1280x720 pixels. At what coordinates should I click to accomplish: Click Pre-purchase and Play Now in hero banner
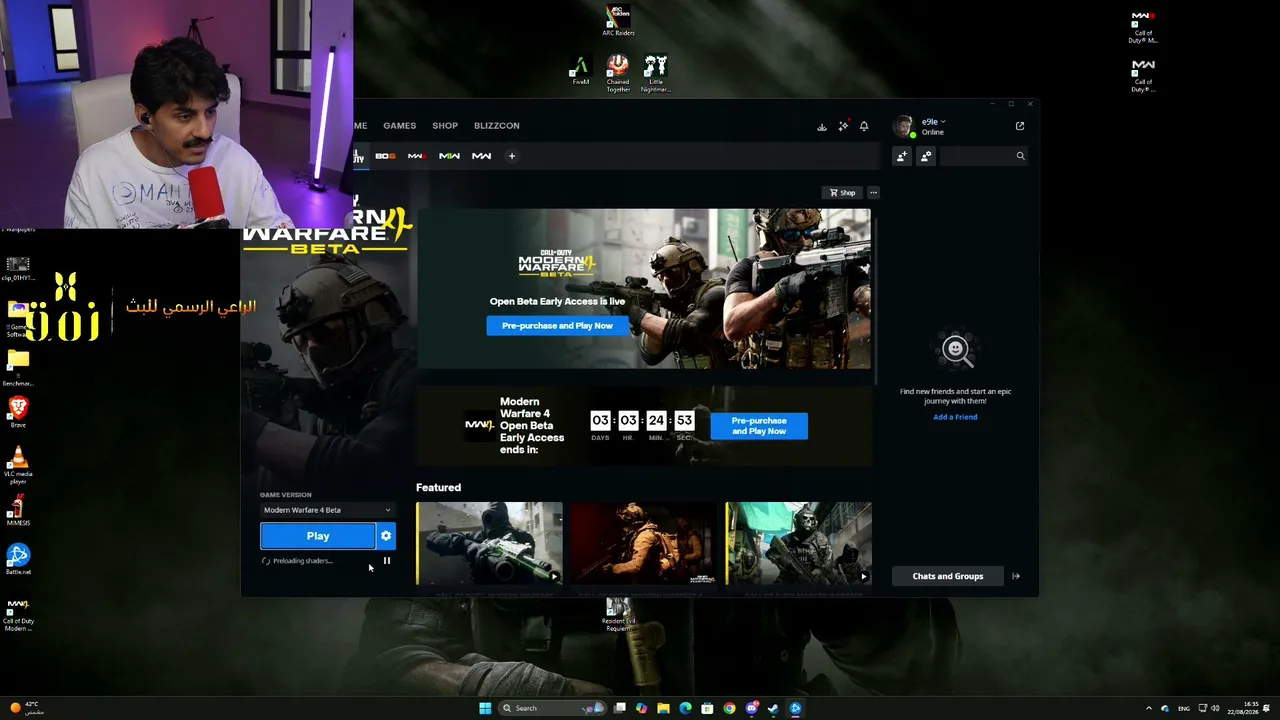pyautogui.click(x=557, y=326)
